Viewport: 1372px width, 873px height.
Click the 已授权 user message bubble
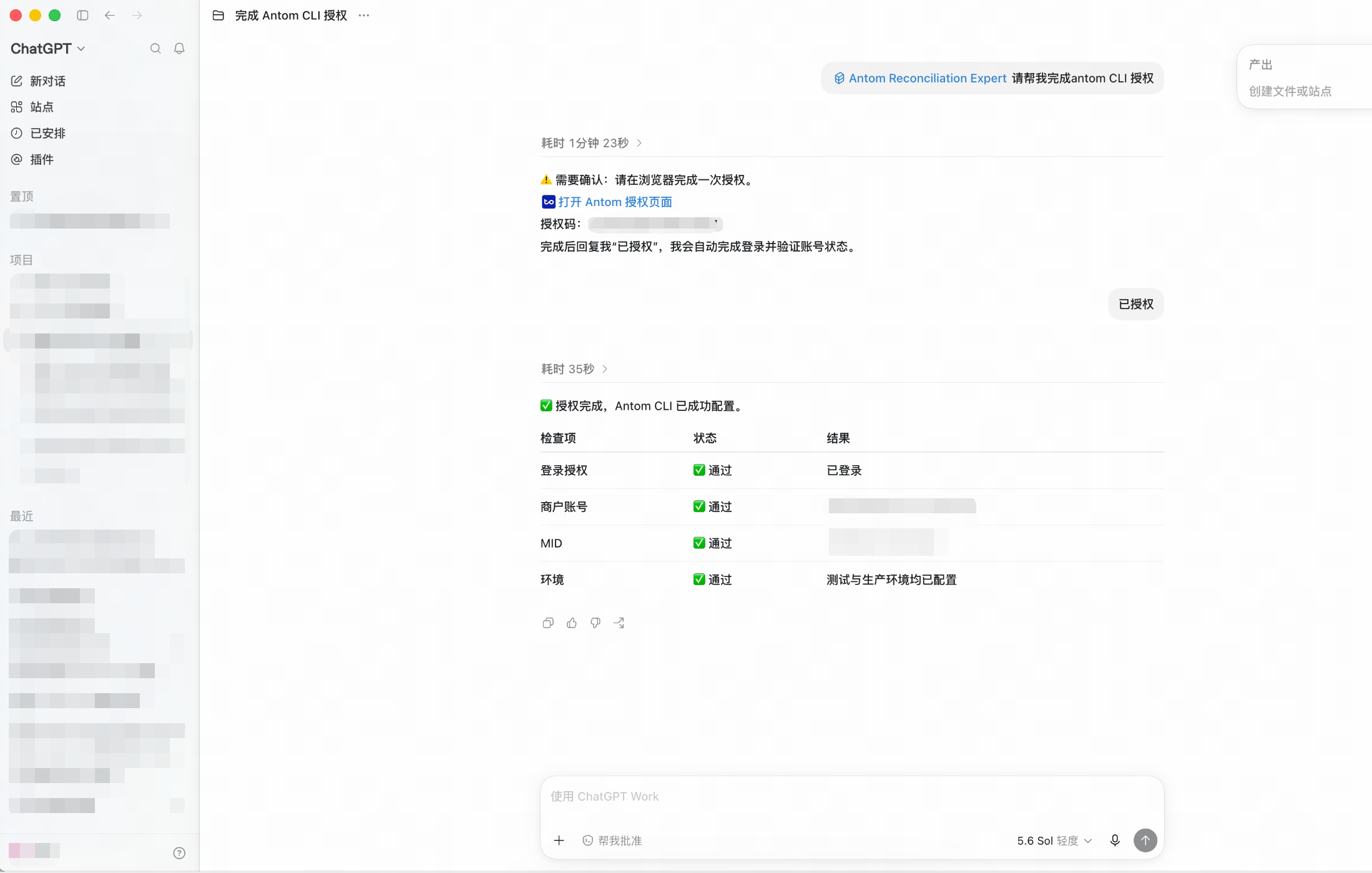1136,304
